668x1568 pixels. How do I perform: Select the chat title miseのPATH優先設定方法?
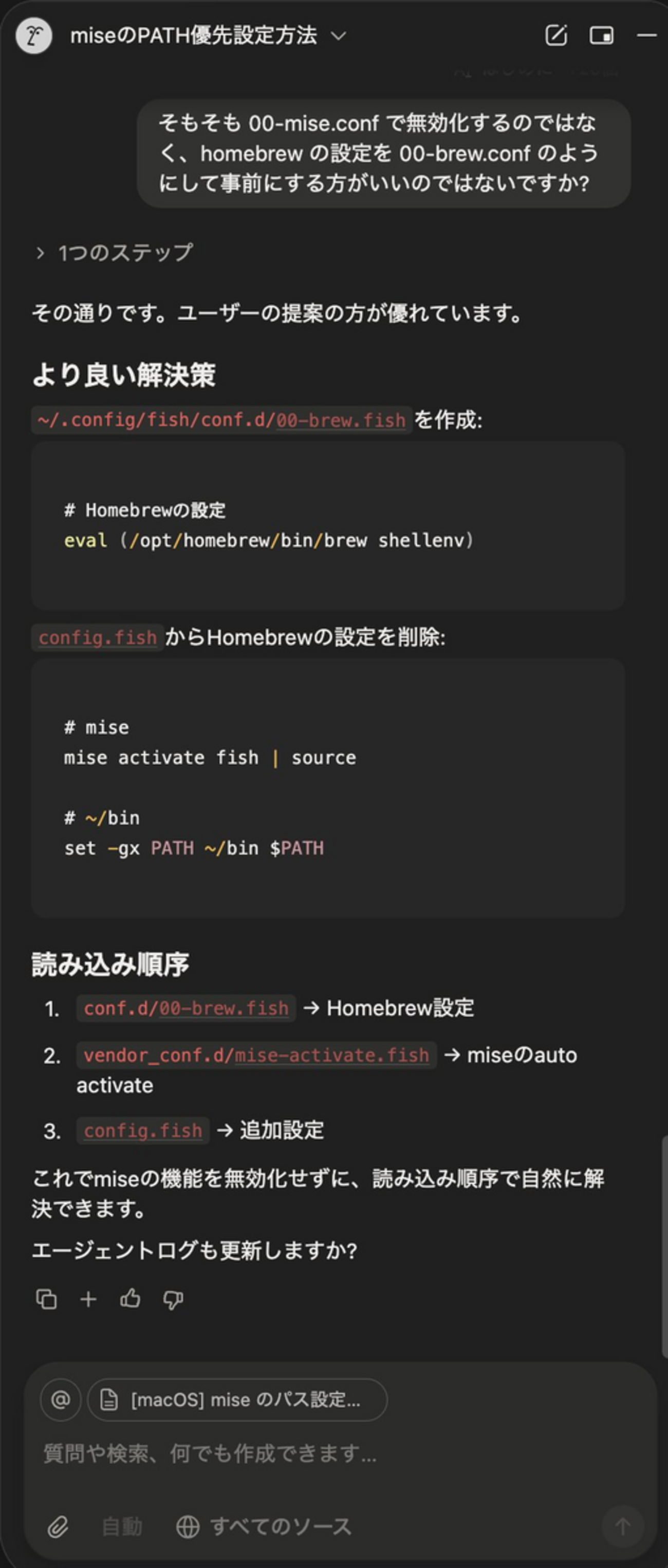(x=194, y=36)
